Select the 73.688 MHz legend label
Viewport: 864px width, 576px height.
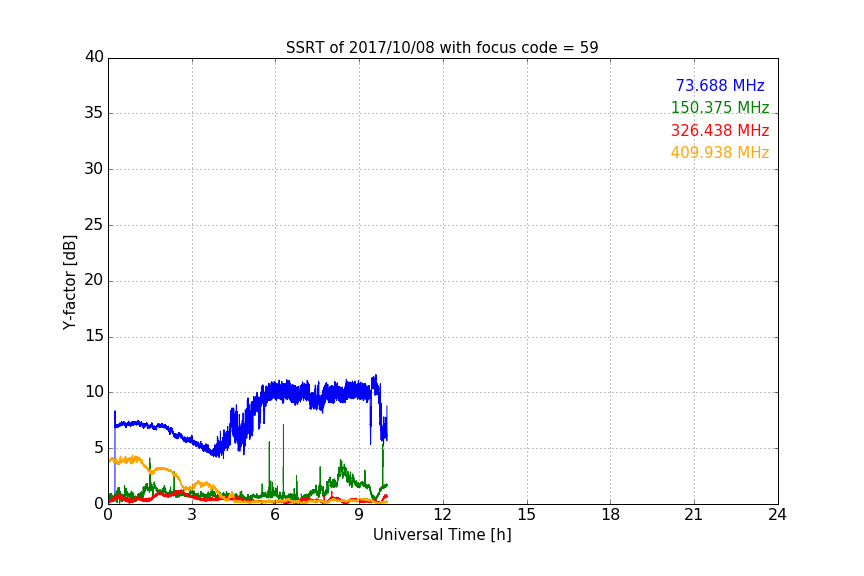pyautogui.click(x=720, y=85)
